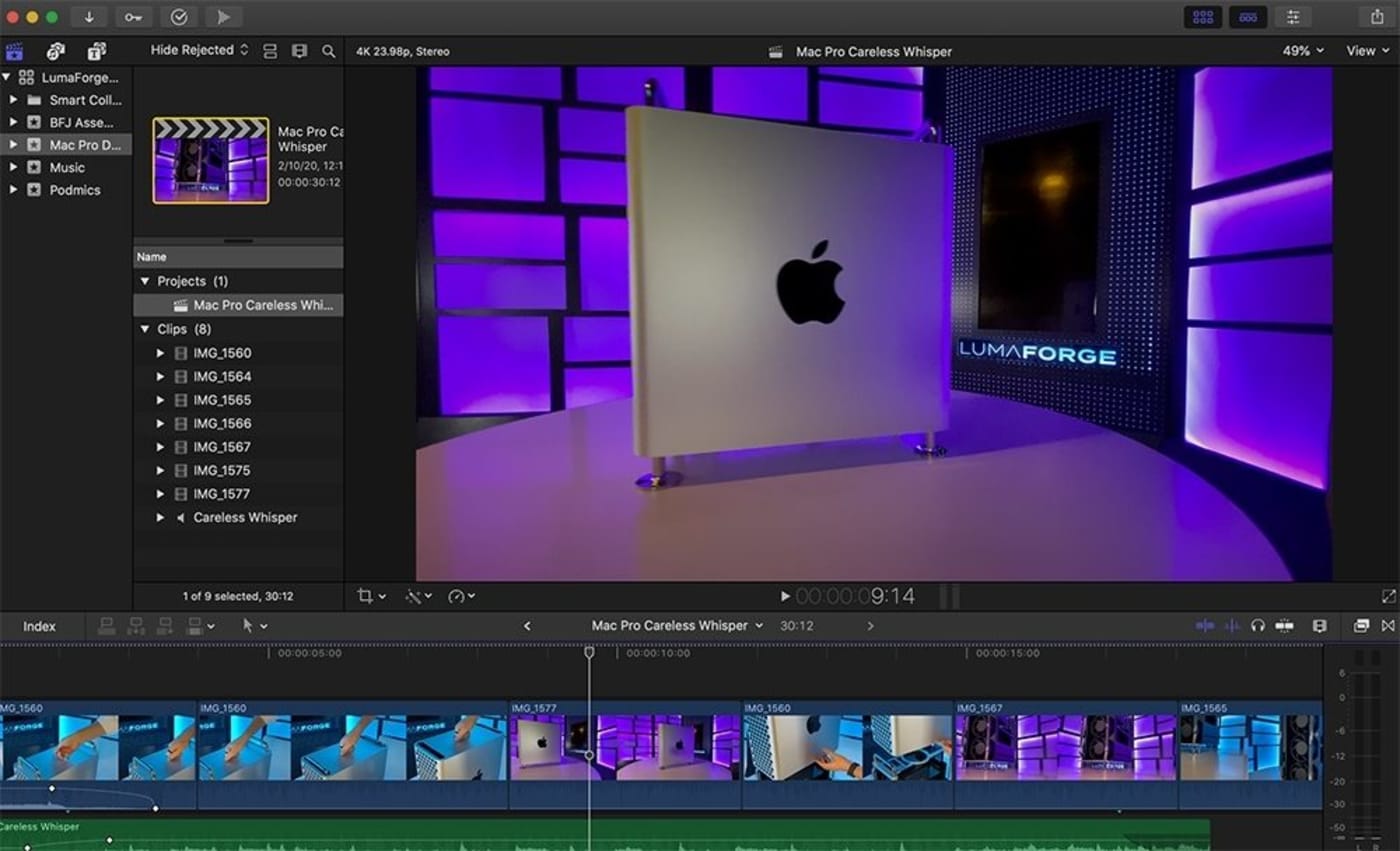Click the Share button in title bar
Image resolution: width=1400 pixels, height=851 pixels.
[1377, 17]
